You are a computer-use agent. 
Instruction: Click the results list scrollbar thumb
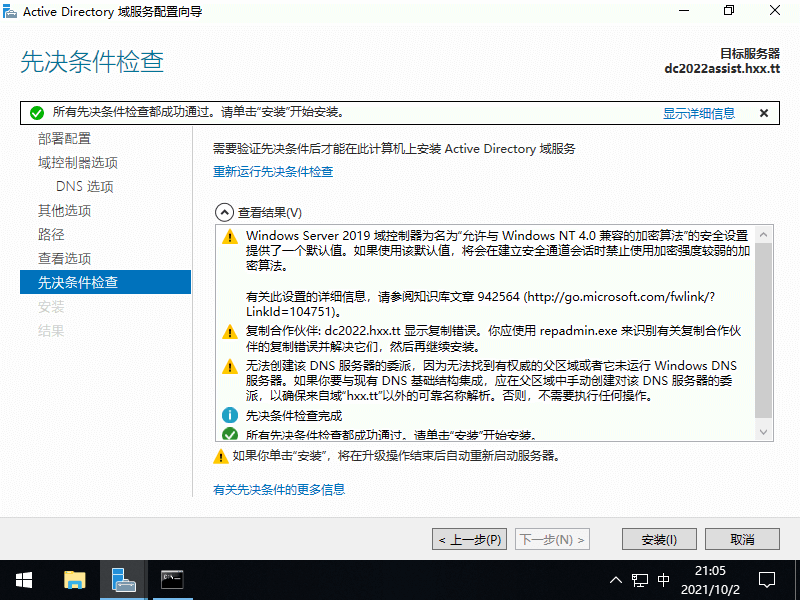[x=764, y=330]
